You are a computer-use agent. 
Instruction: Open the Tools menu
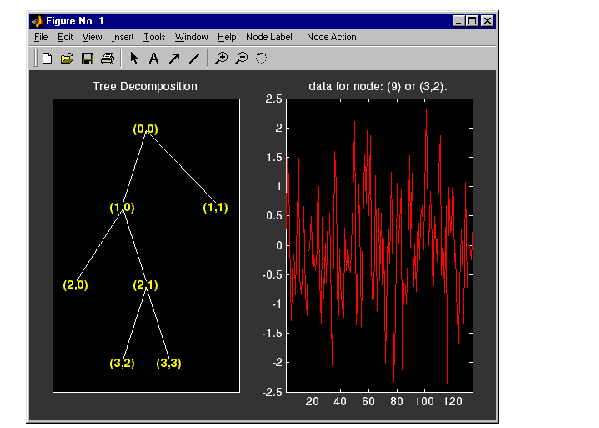pos(154,37)
